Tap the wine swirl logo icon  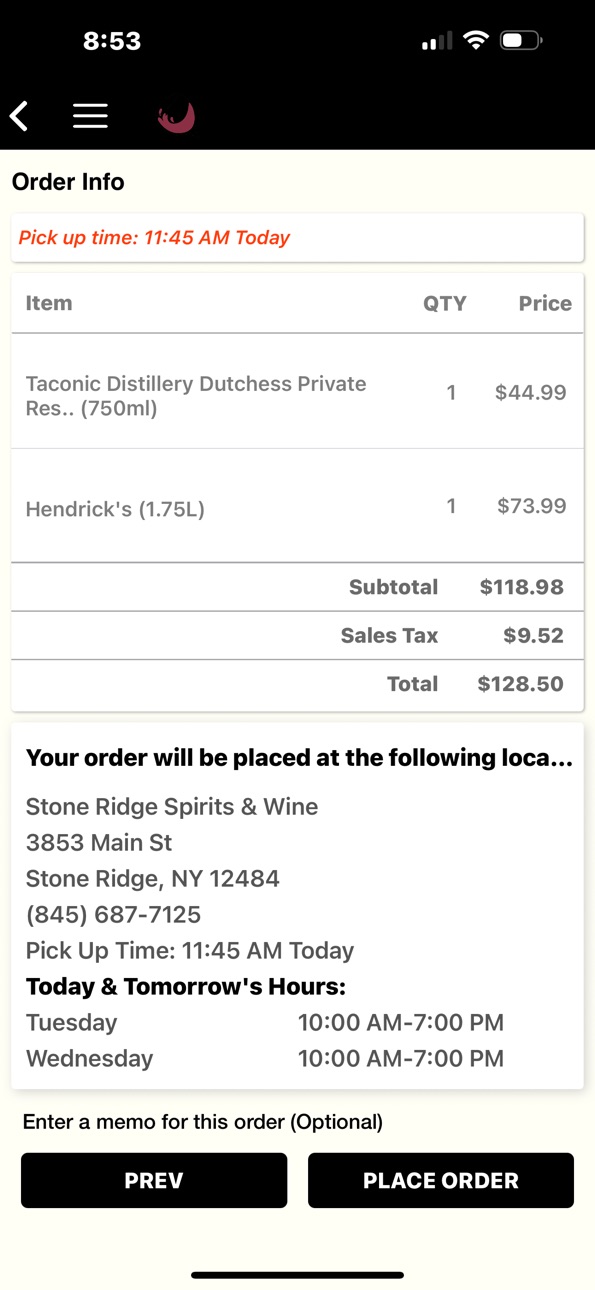pyautogui.click(x=176, y=117)
